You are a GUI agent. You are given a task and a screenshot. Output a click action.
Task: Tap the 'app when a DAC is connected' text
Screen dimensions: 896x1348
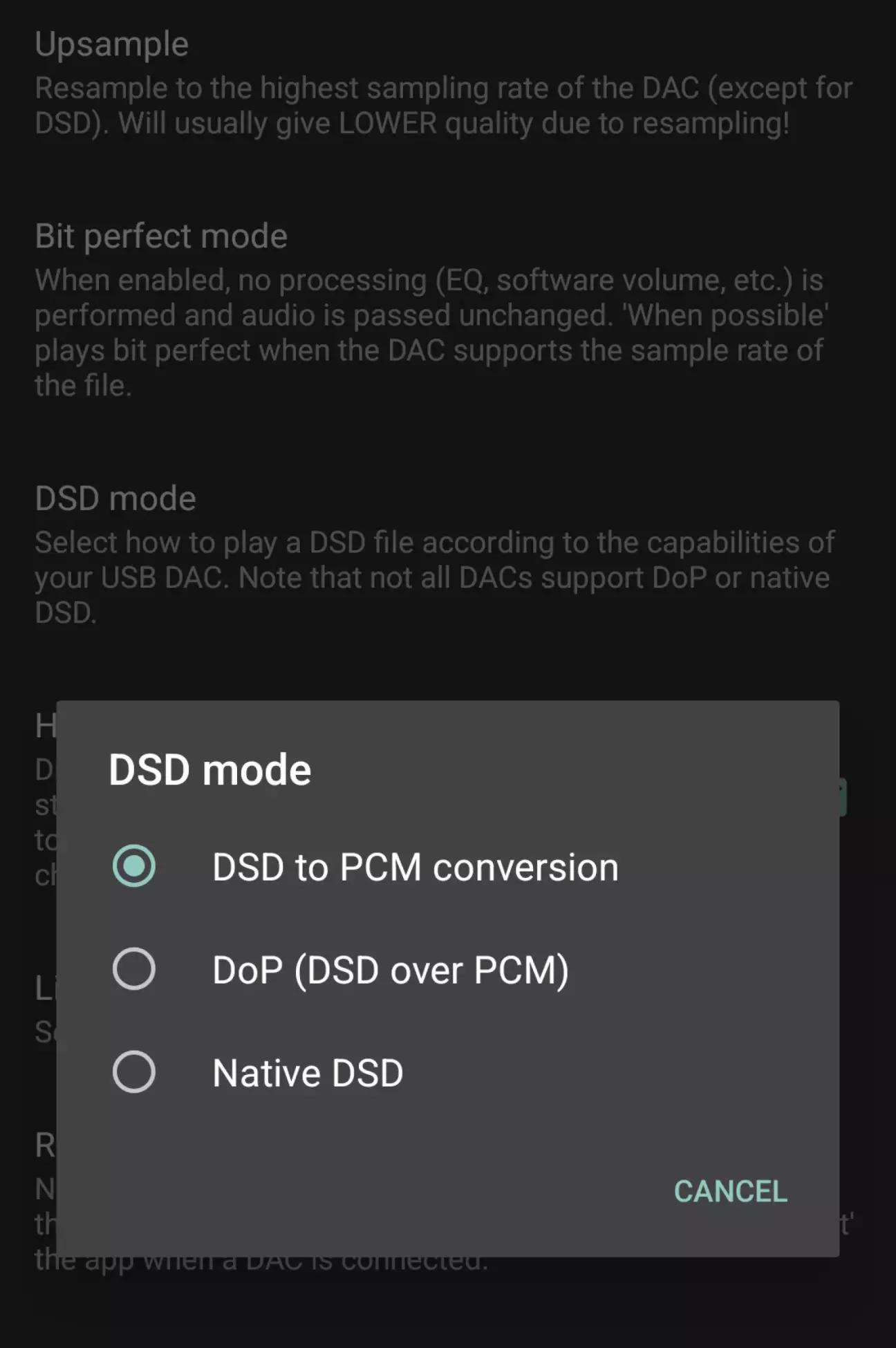[277, 1264]
